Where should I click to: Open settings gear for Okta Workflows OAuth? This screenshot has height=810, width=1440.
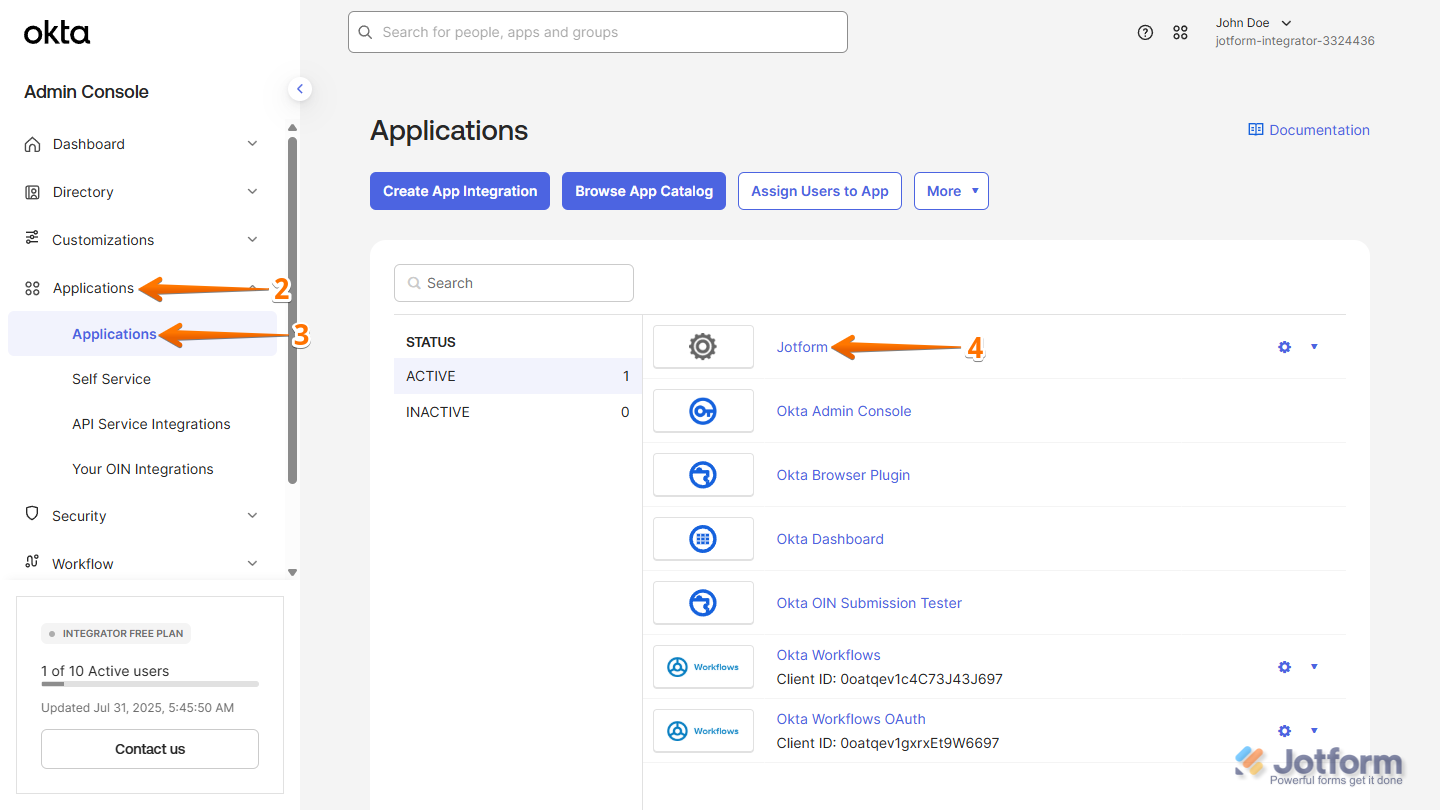click(x=1285, y=731)
